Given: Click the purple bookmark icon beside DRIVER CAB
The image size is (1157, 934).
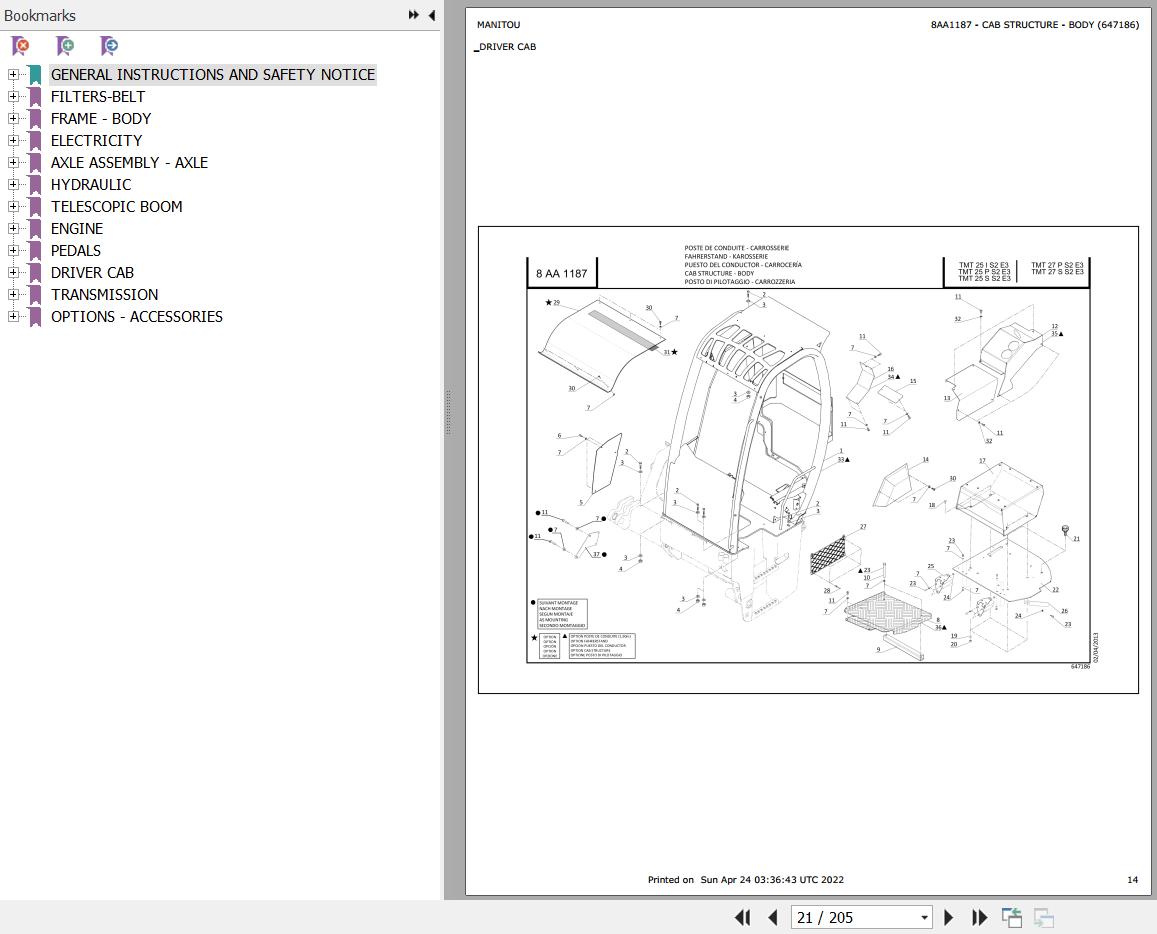Looking at the screenshot, I should coord(34,272).
